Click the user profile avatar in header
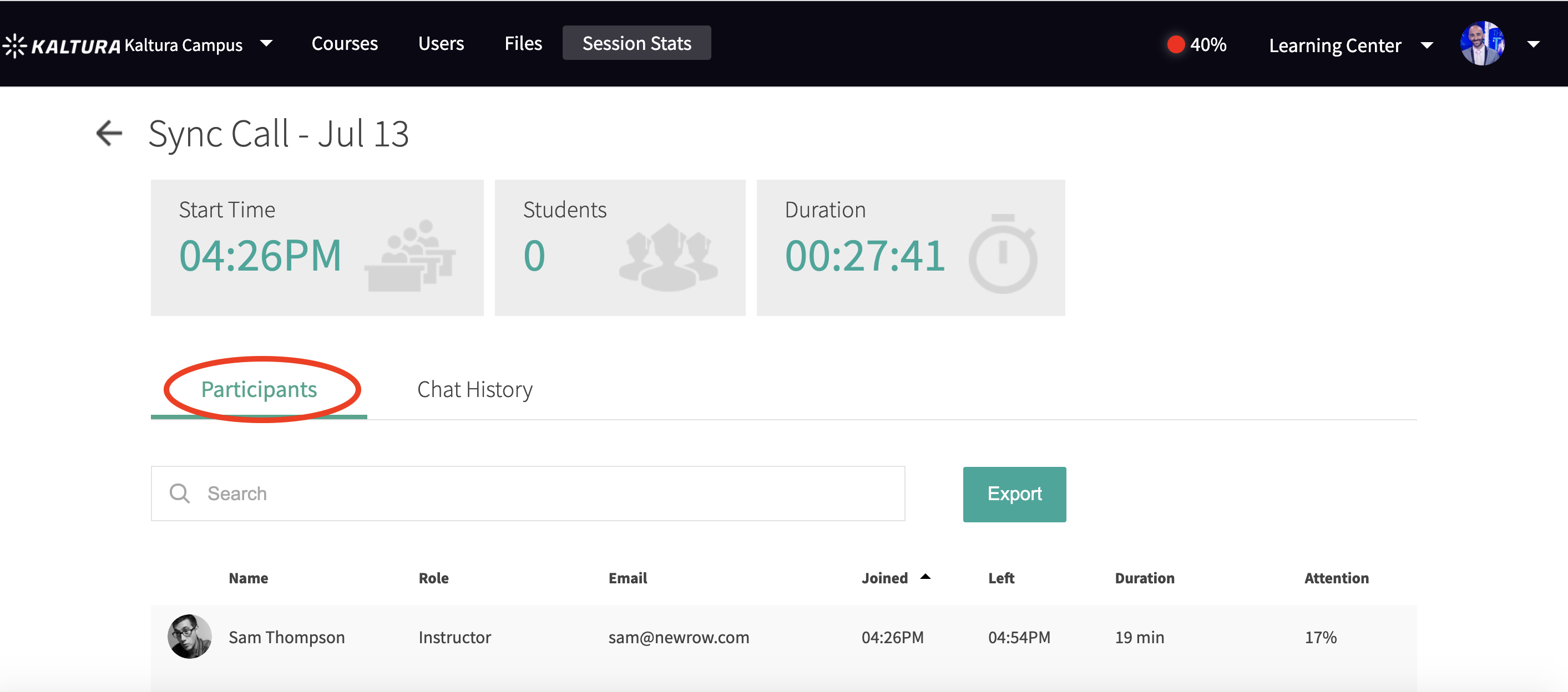The height and width of the screenshot is (692, 1568). (x=1481, y=44)
